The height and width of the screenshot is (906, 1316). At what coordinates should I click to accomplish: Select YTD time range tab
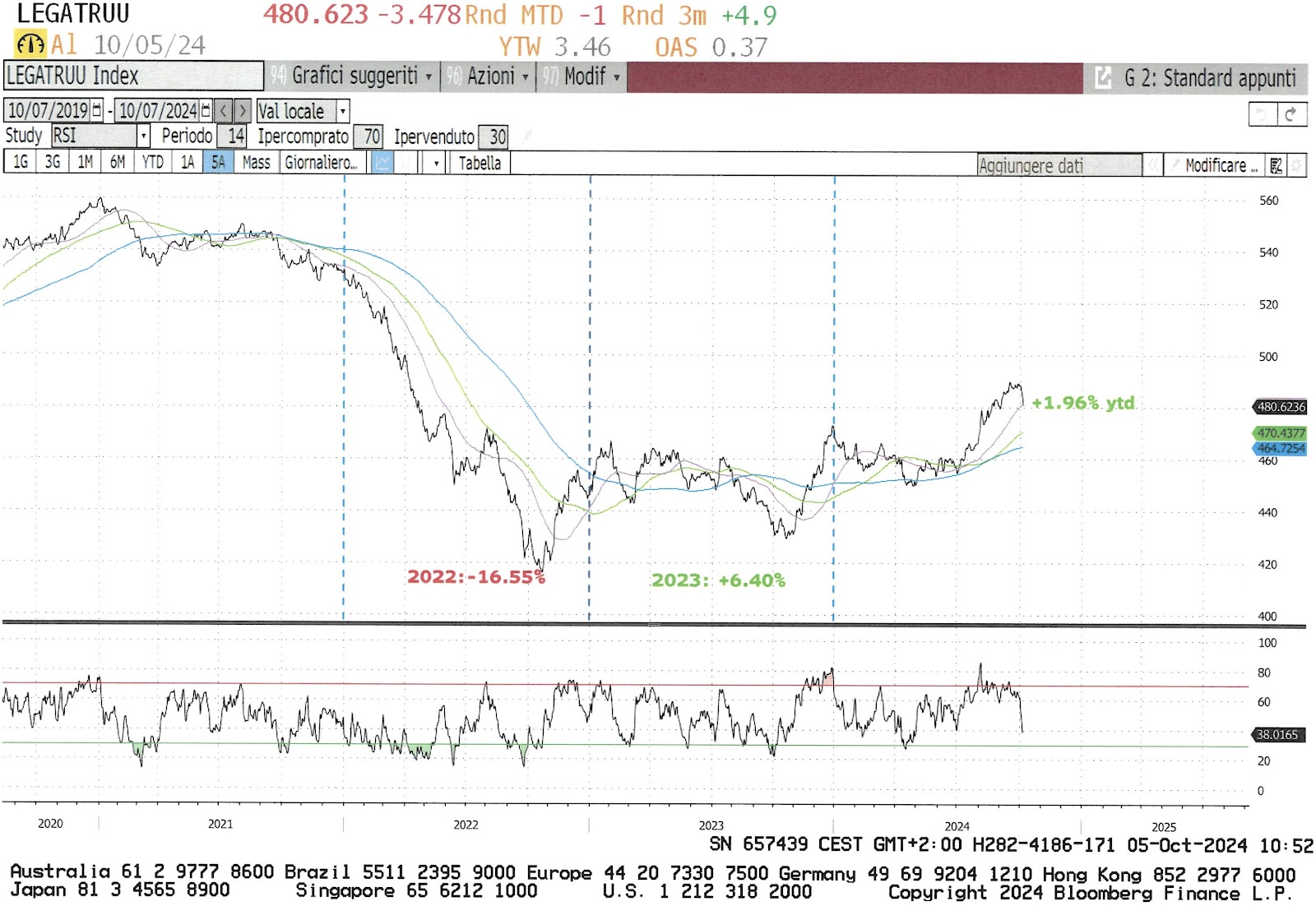click(x=153, y=163)
